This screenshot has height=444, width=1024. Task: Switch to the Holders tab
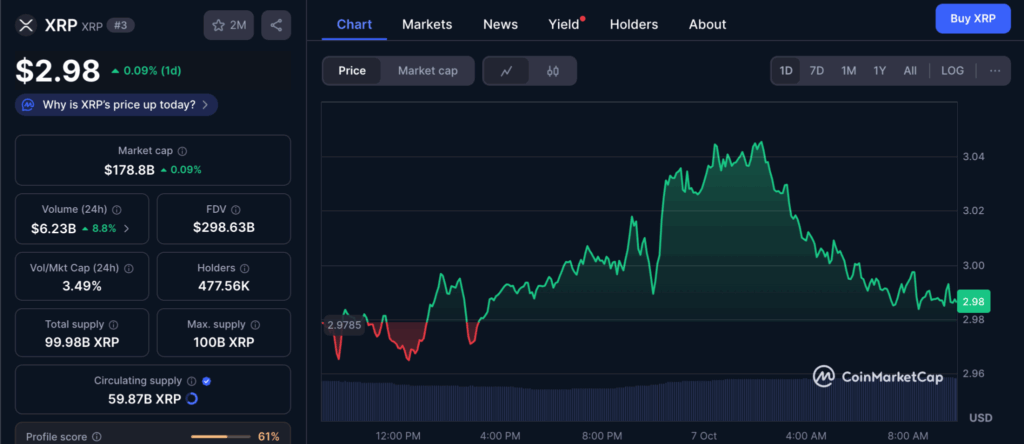[x=634, y=24]
